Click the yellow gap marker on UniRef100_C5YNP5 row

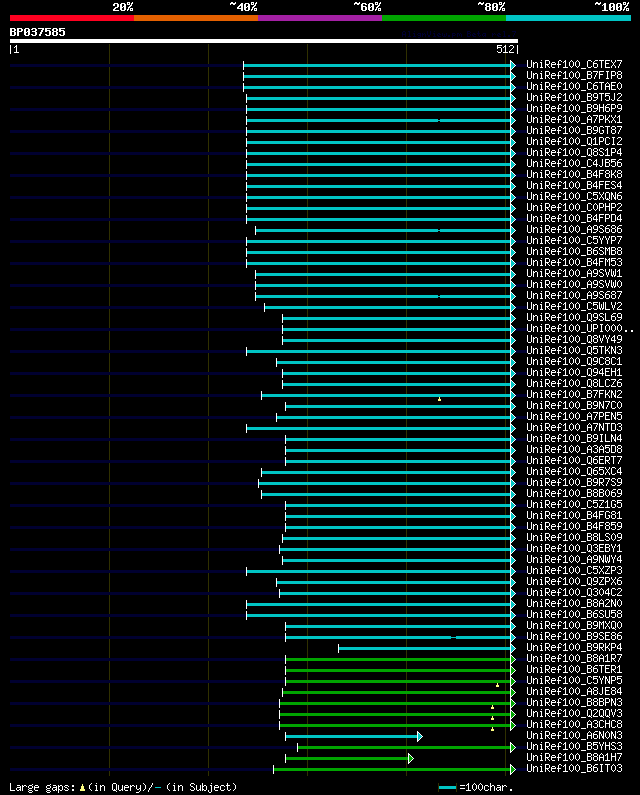tap(497, 685)
